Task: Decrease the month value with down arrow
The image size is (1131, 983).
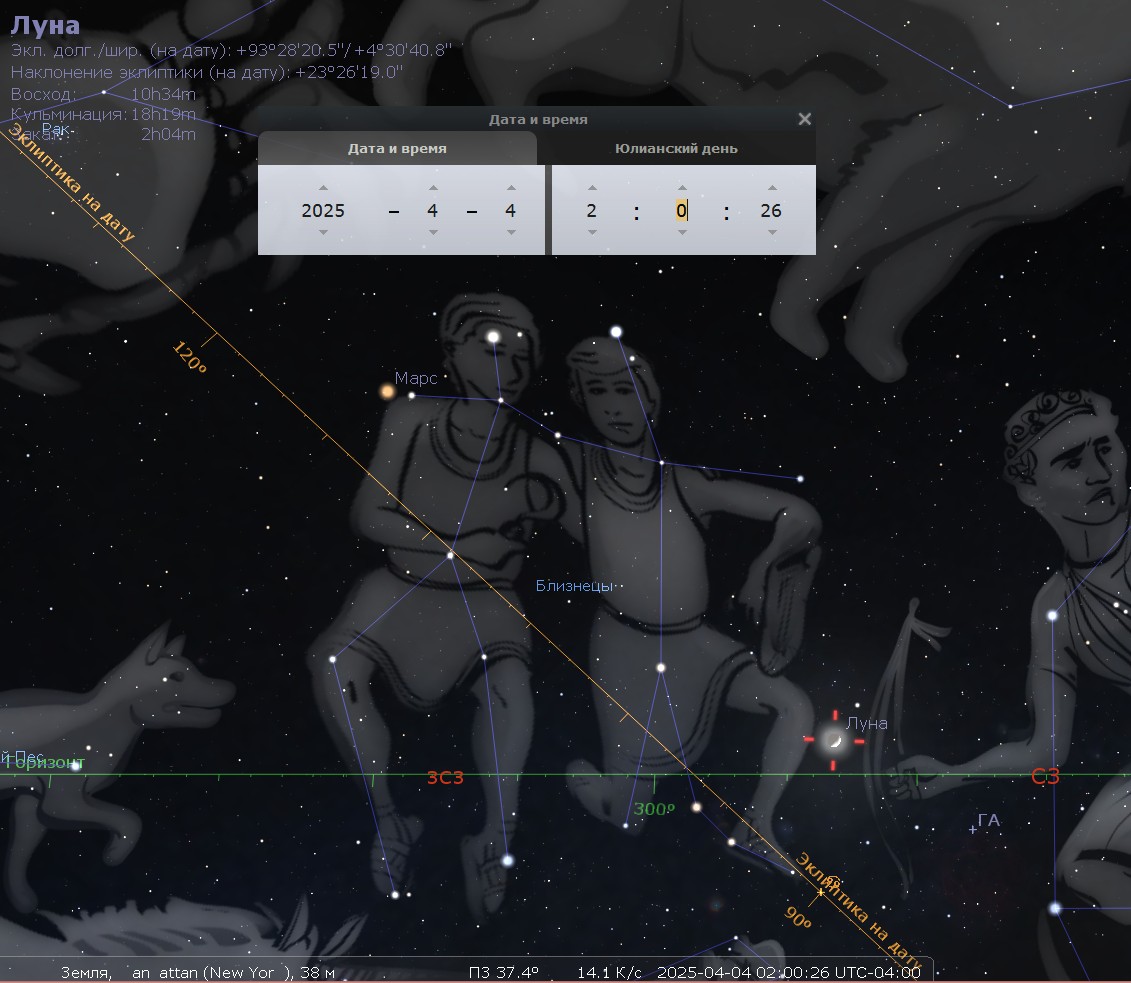Action: [433, 232]
